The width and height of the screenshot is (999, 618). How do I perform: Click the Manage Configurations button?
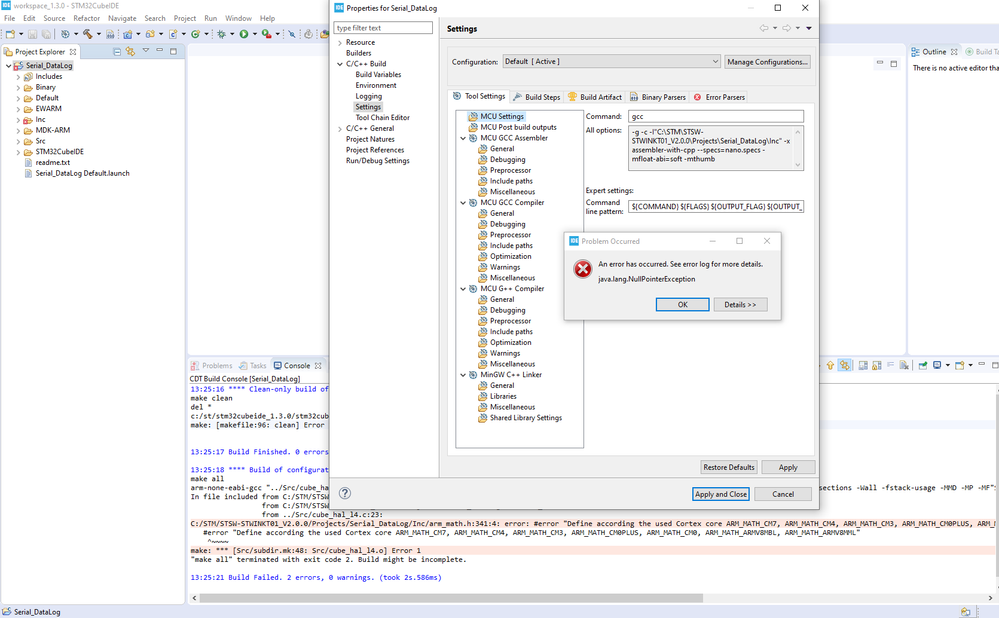point(768,62)
